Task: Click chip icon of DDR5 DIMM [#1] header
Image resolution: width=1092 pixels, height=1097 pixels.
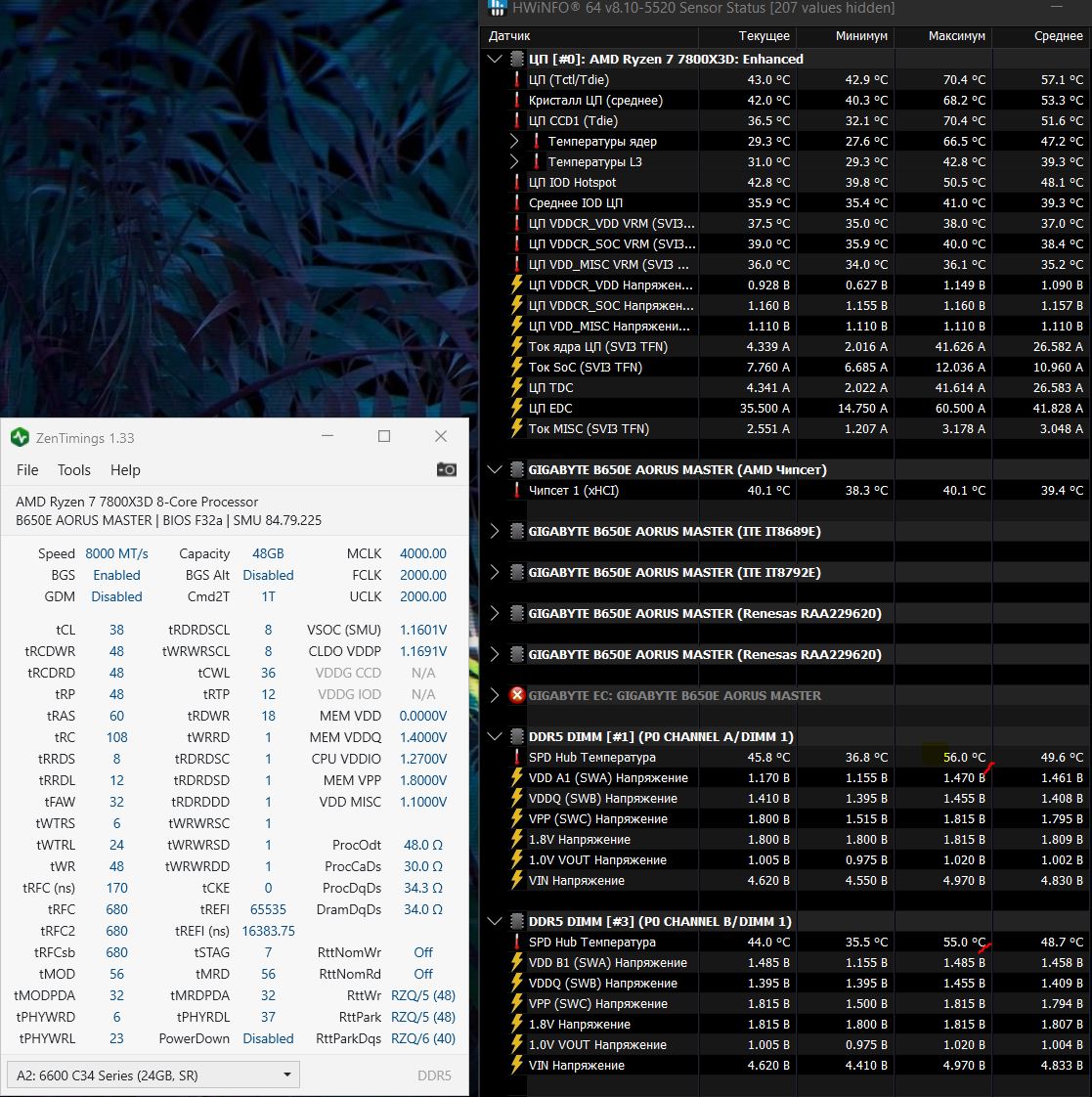Action: pyautogui.click(x=517, y=736)
